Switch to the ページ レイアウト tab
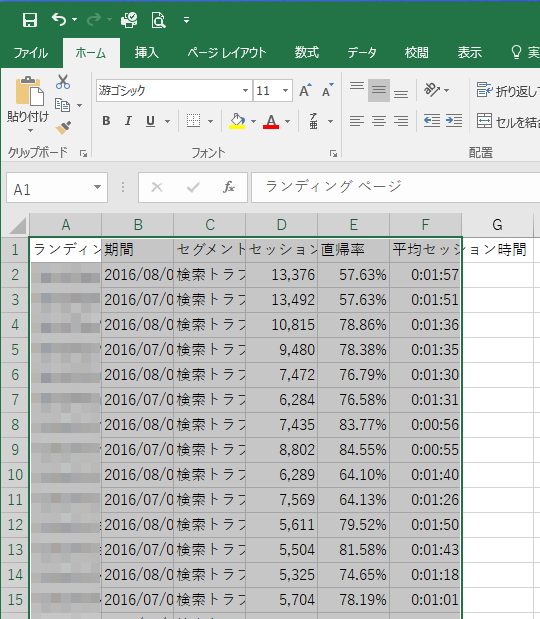This screenshot has width=540, height=619. (x=227, y=53)
